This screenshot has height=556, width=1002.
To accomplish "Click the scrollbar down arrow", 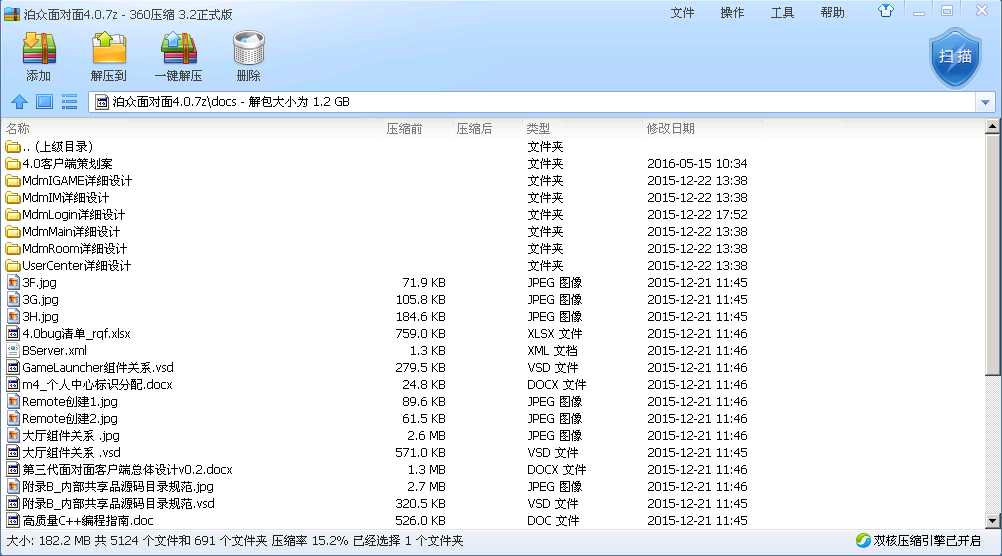I will (992, 521).
